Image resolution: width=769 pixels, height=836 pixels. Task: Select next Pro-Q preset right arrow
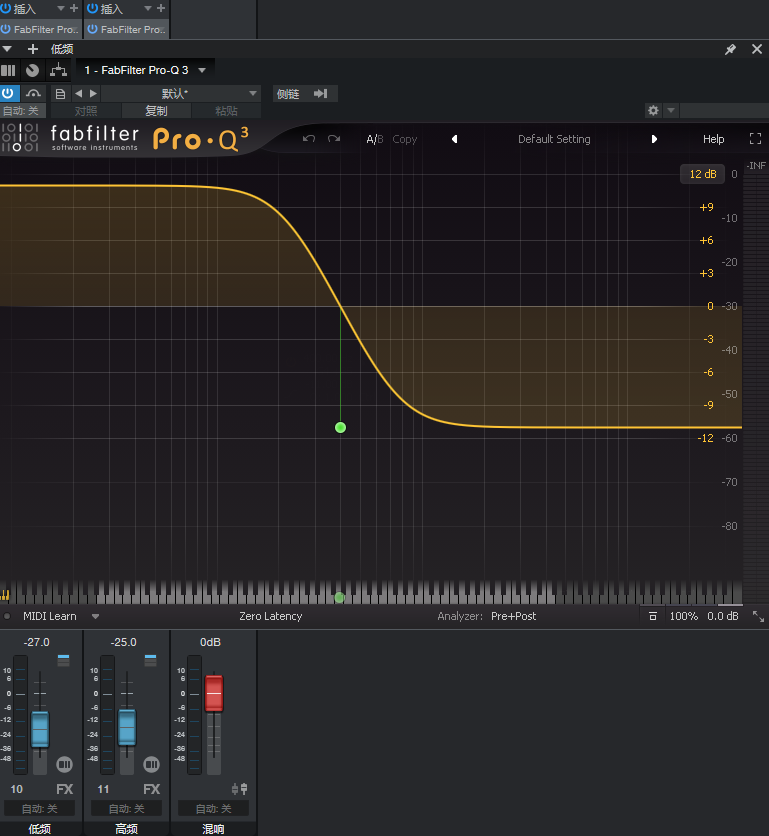pos(654,139)
